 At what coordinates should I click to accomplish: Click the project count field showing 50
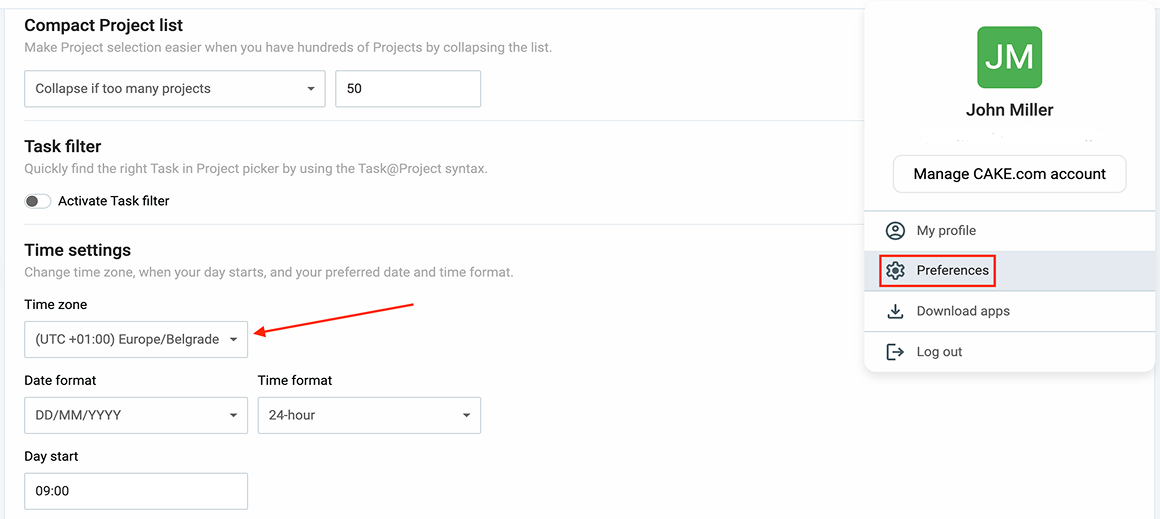click(x=407, y=89)
